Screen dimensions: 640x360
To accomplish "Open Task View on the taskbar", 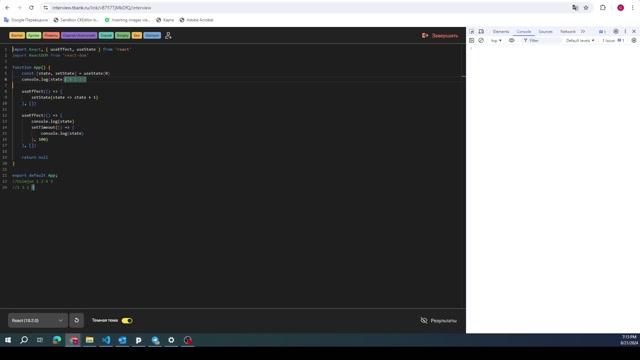I will 40,340.
